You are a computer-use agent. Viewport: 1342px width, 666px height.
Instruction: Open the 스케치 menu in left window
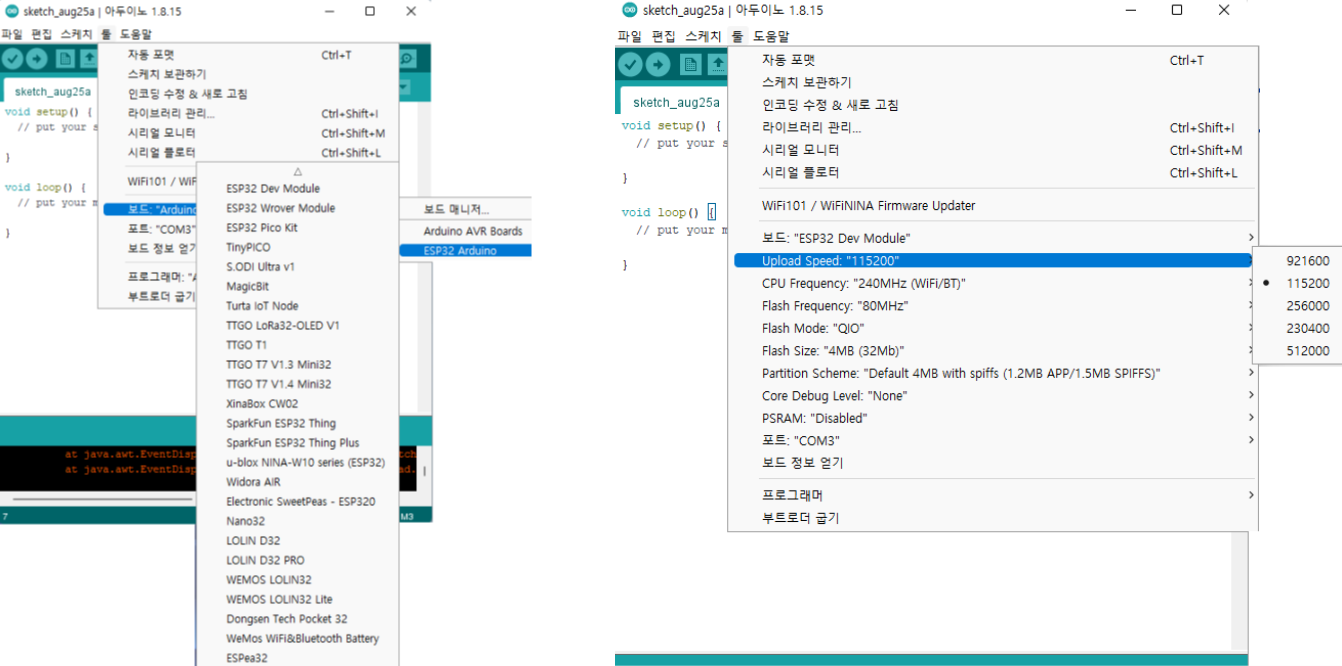pyautogui.click(x=76, y=34)
